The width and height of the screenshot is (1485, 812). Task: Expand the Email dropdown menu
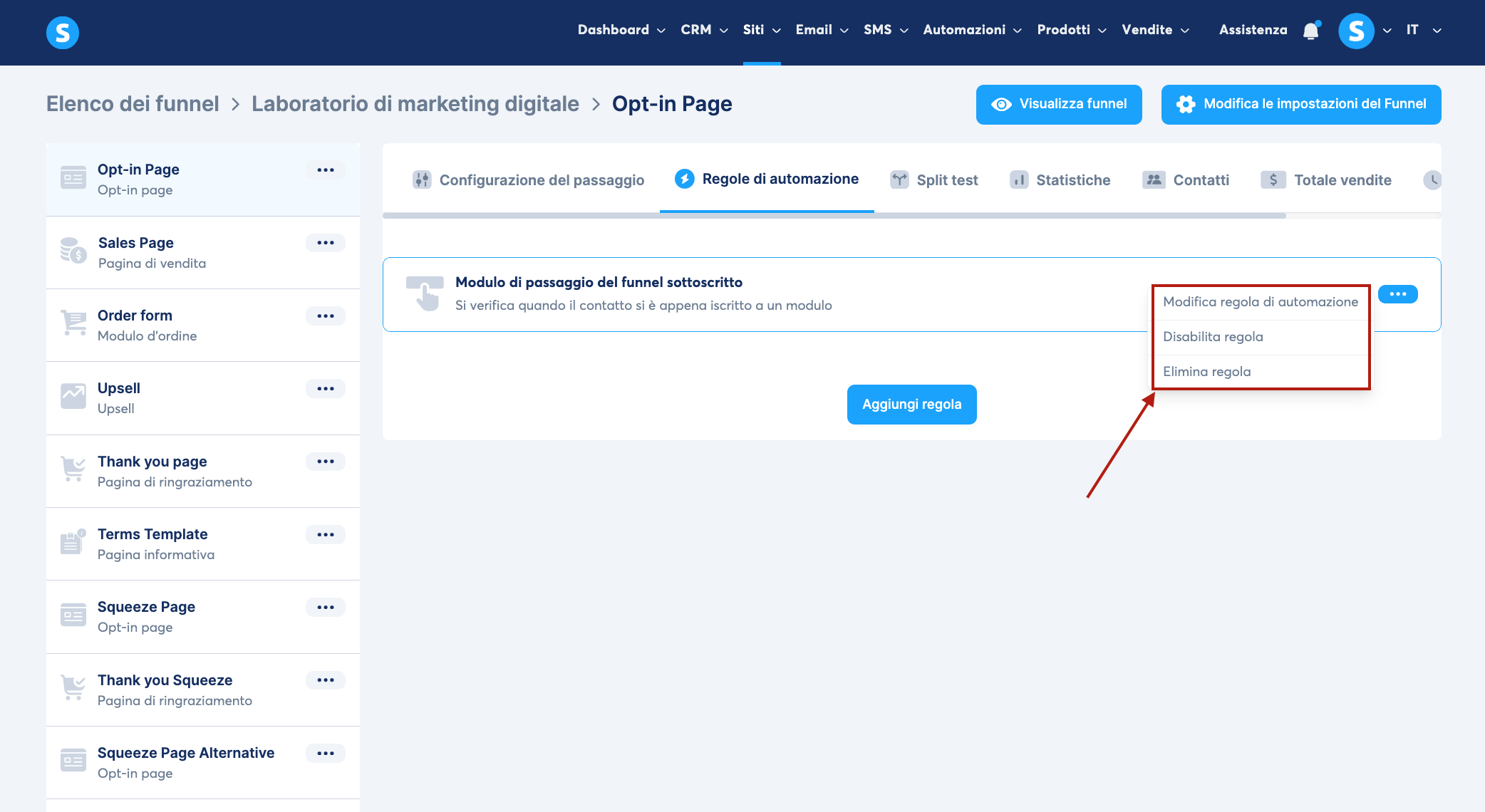tap(822, 30)
